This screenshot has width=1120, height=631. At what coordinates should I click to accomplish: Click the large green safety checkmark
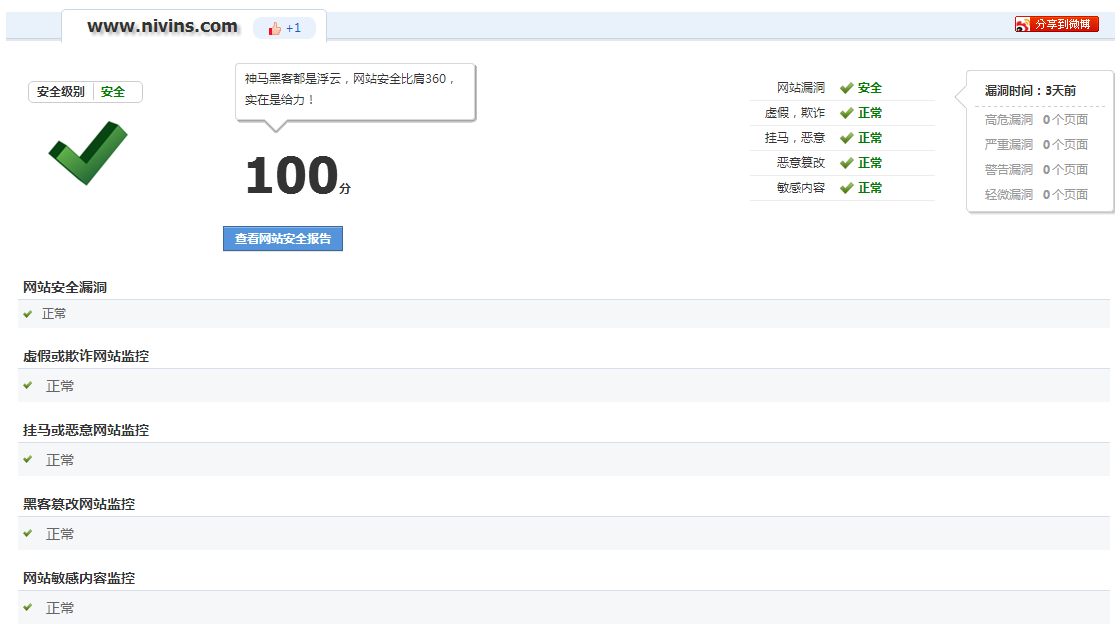[88, 152]
